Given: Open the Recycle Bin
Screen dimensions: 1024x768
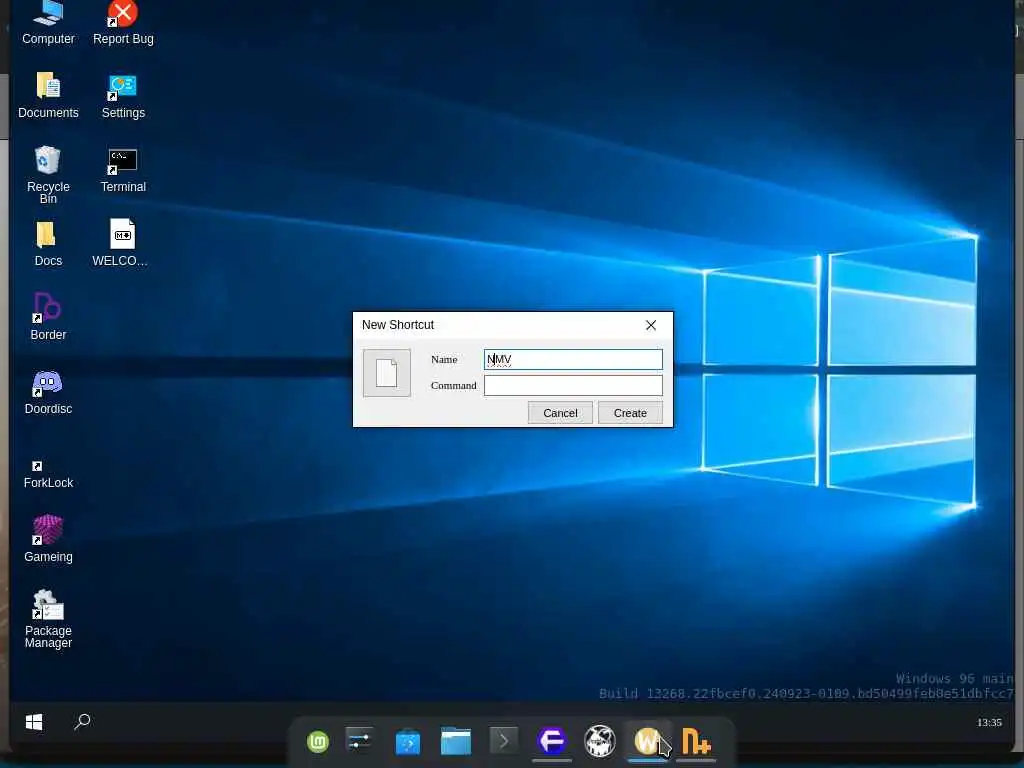Looking at the screenshot, I should tap(48, 174).
